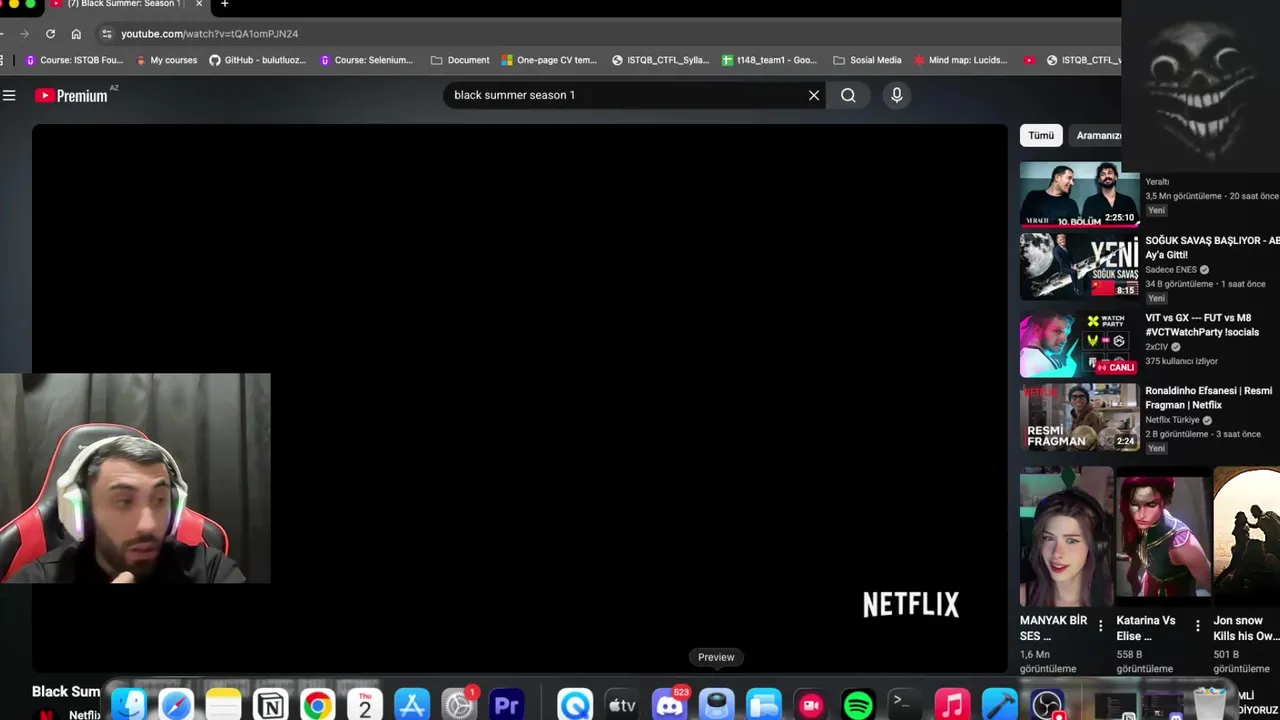Open Spotify from the Dock
This screenshot has width=1280, height=720.
pyautogui.click(x=858, y=705)
